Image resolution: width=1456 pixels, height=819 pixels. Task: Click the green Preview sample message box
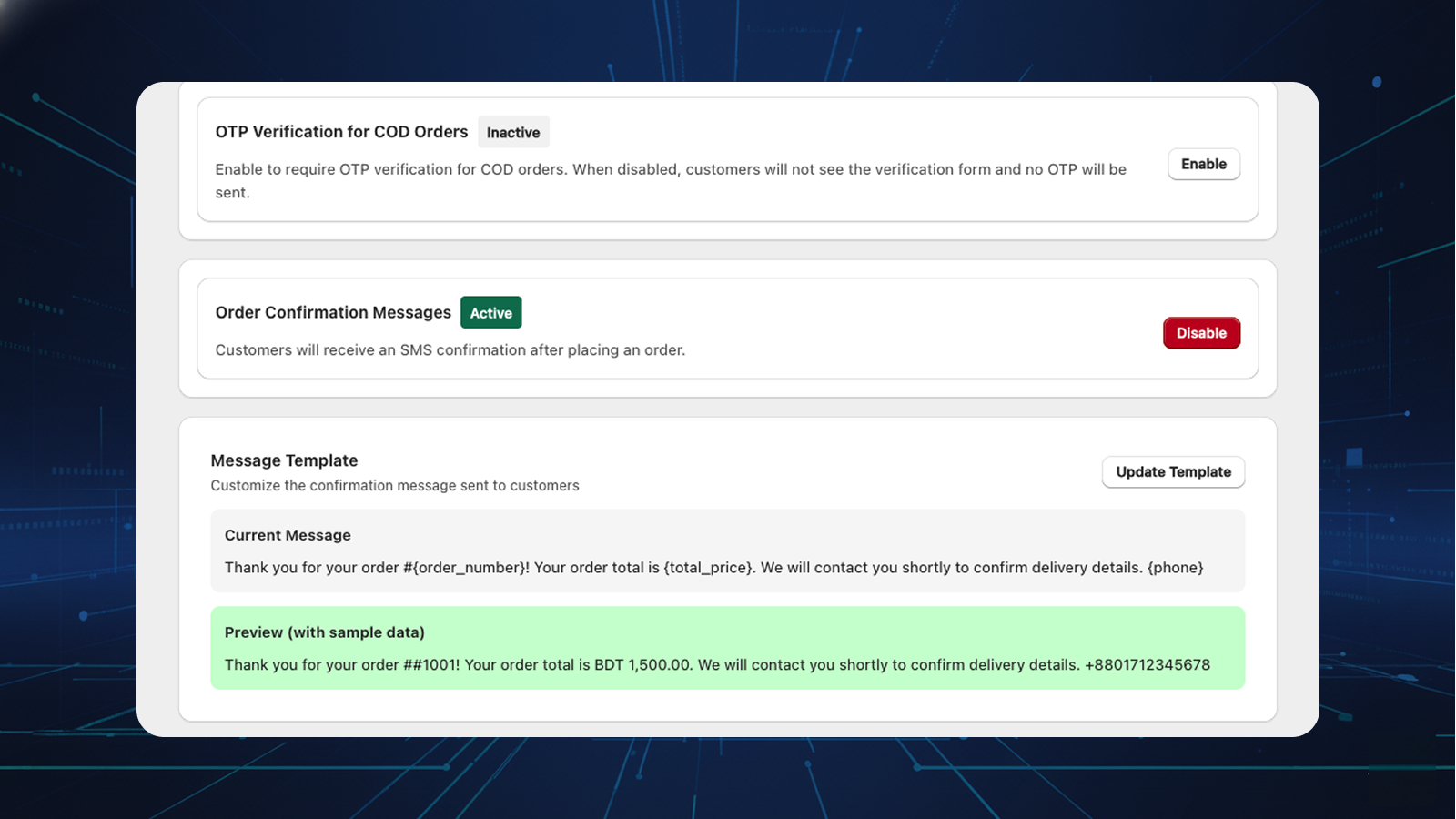point(728,648)
